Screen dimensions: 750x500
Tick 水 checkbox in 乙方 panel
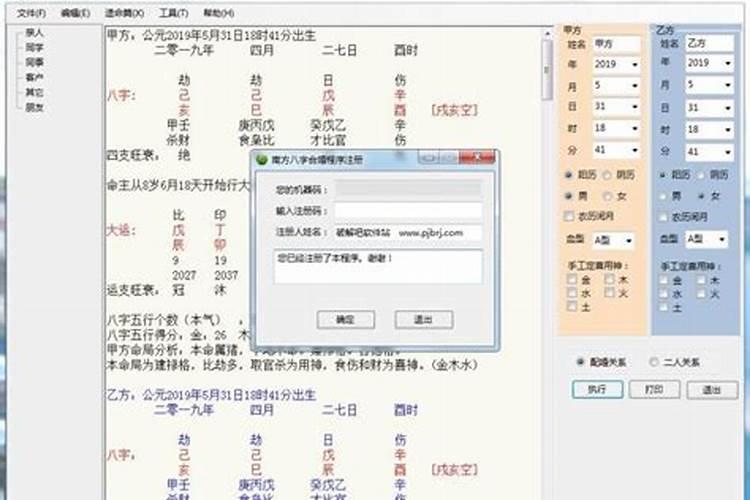click(x=664, y=294)
